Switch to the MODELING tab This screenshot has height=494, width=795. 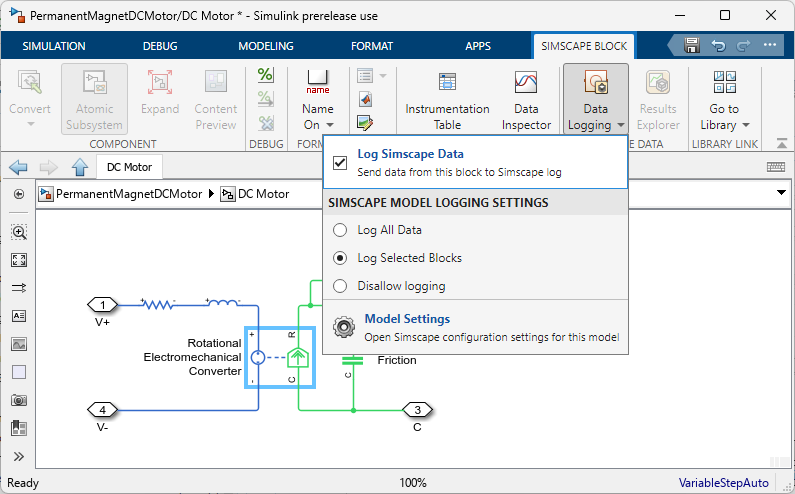[x=266, y=46]
